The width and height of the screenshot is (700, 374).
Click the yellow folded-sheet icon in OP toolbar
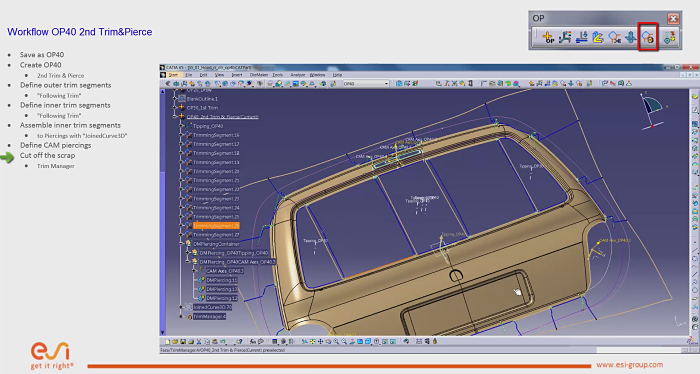tap(598, 37)
